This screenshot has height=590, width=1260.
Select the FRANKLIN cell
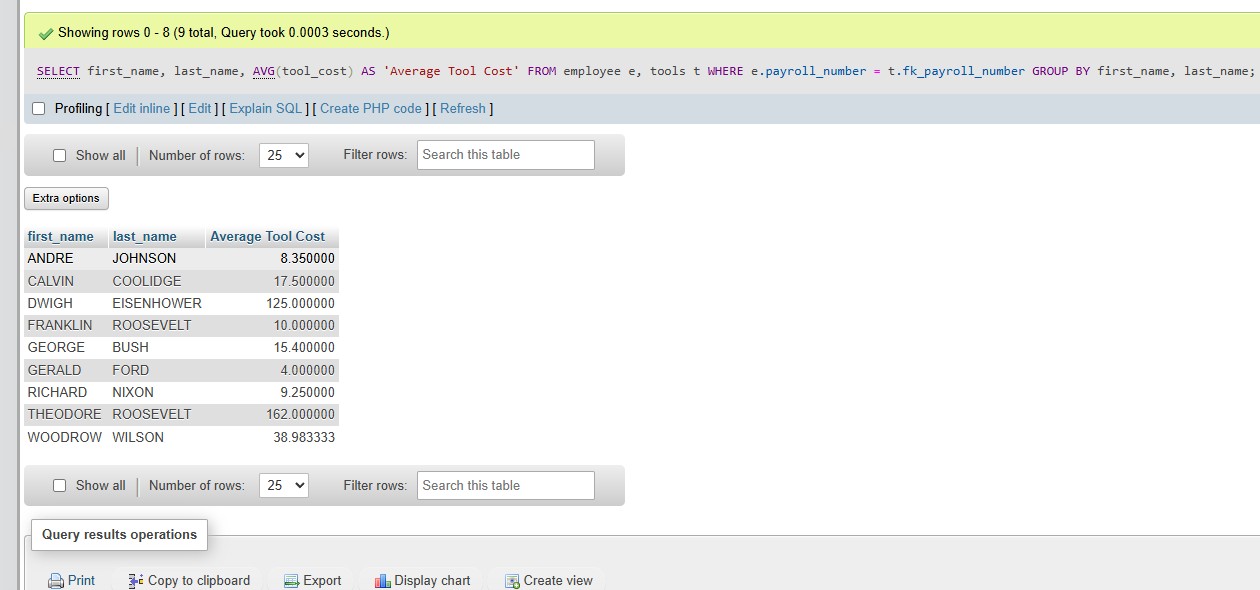pos(66,325)
